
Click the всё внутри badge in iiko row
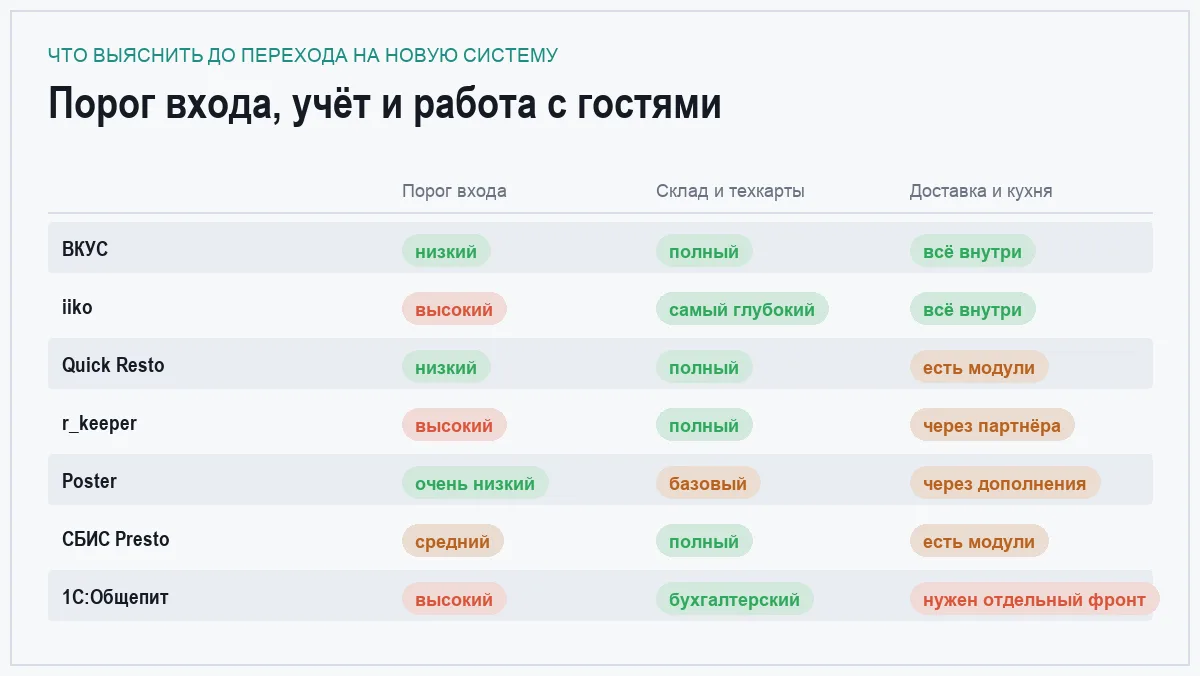point(972,309)
